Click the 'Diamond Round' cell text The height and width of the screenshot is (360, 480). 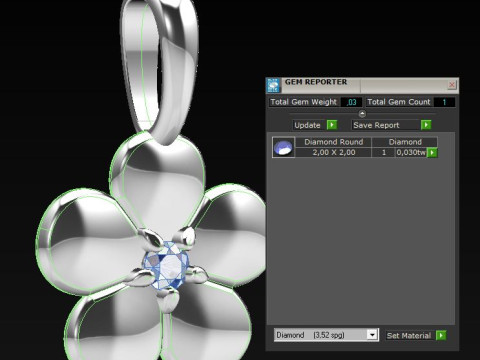334,142
